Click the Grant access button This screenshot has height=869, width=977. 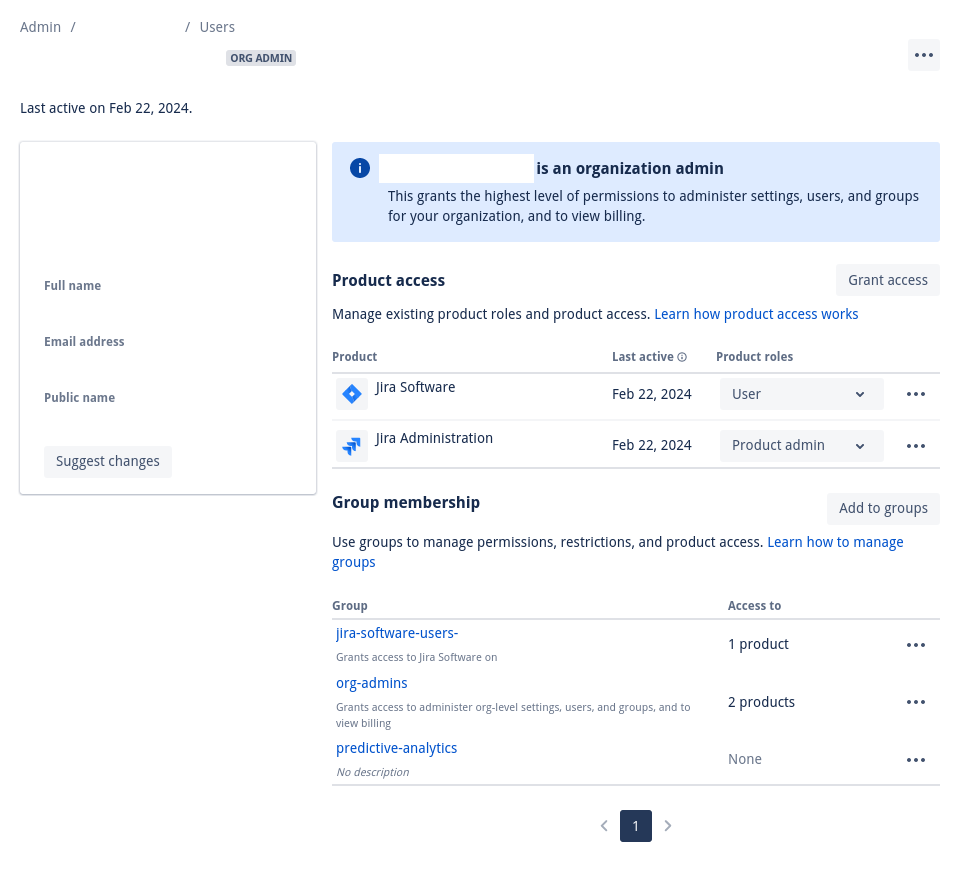(887, 280)
